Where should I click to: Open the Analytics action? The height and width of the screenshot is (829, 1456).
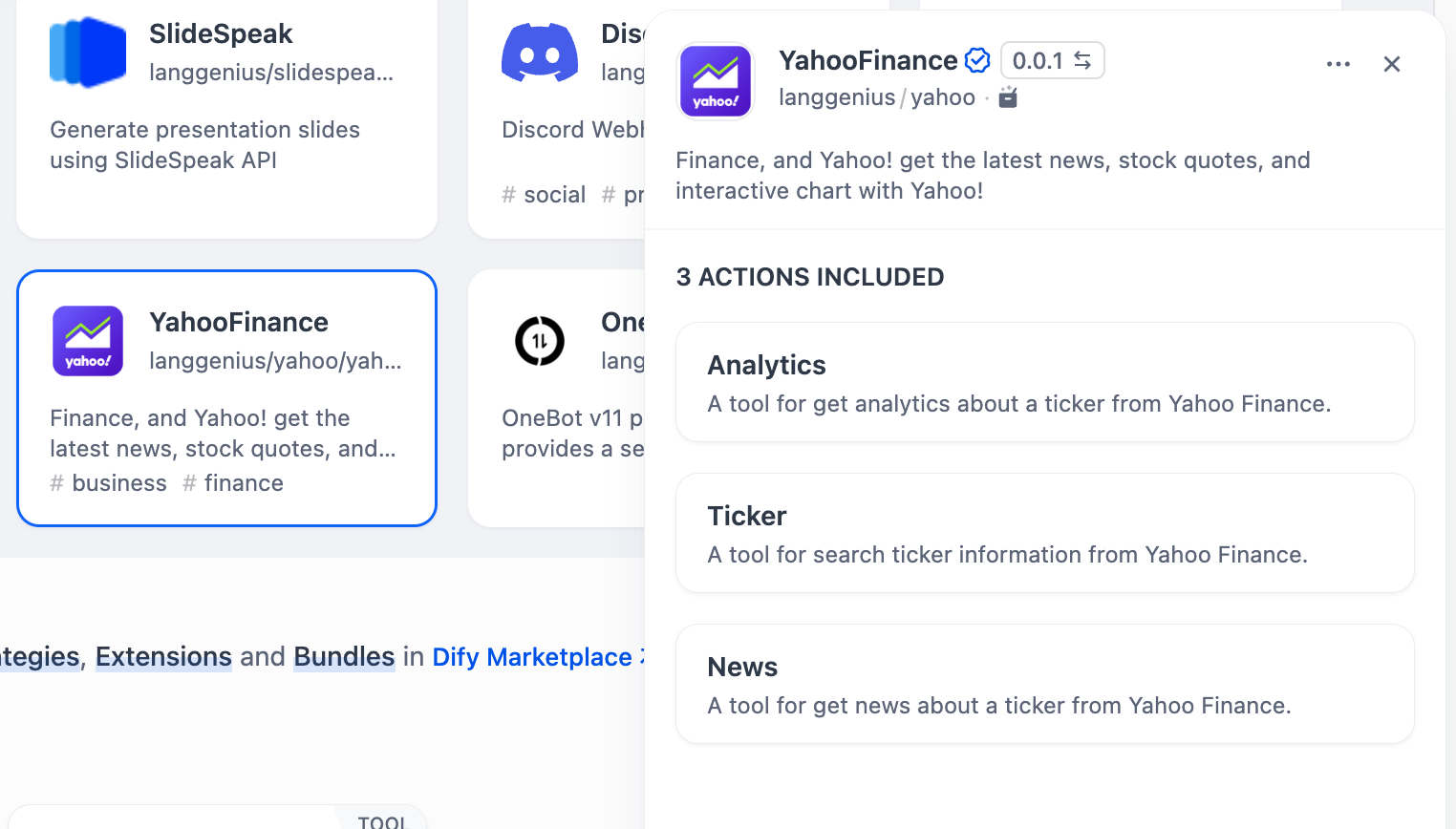click(1044, 382)
